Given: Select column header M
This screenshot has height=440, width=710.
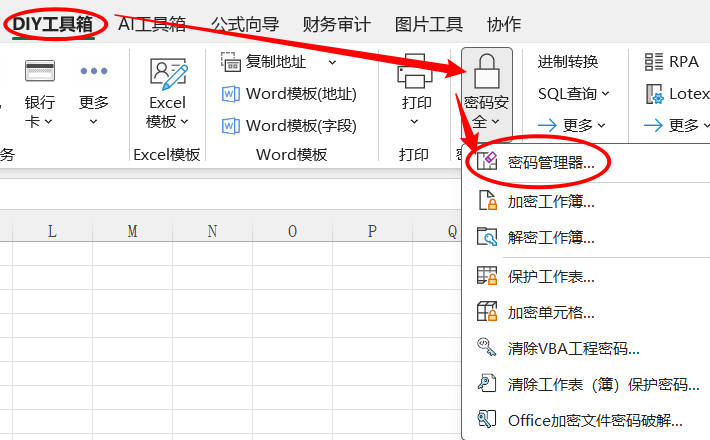Looking at the screenshot, I should tap(132, 231).
